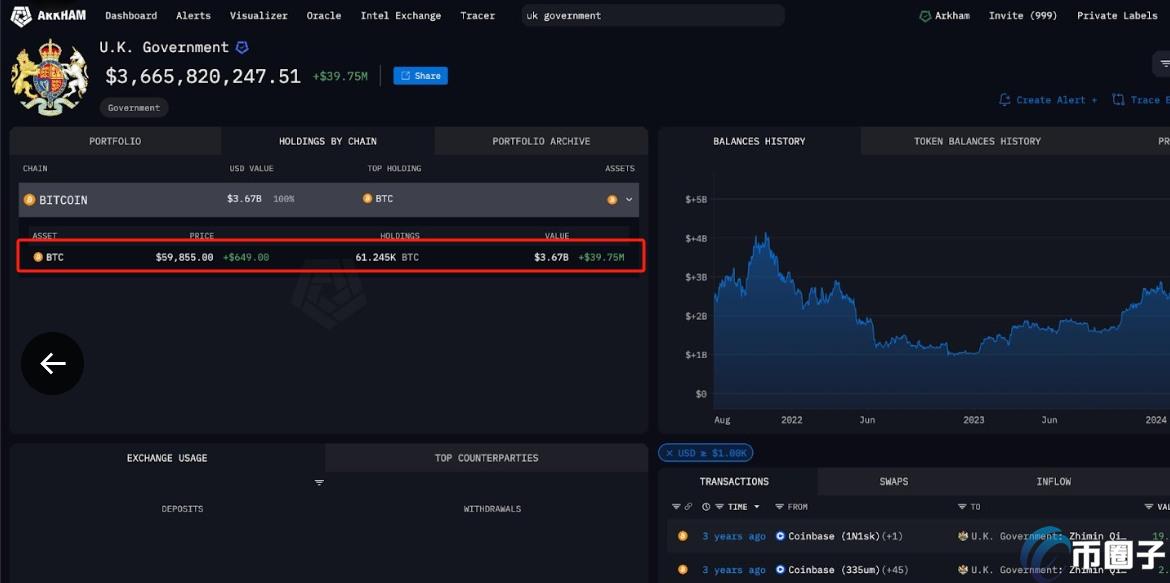Screen dimensions: 1170x583
Task: Click the 'uk government' search field
Action: point(653,16)
